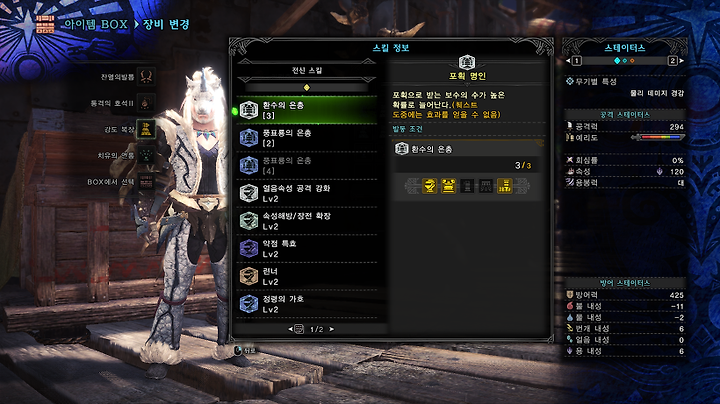This screenshot has height=404, width=720.
Task: Click the 아이템 BOX breadcrumb title
Action: click(96, 24)
